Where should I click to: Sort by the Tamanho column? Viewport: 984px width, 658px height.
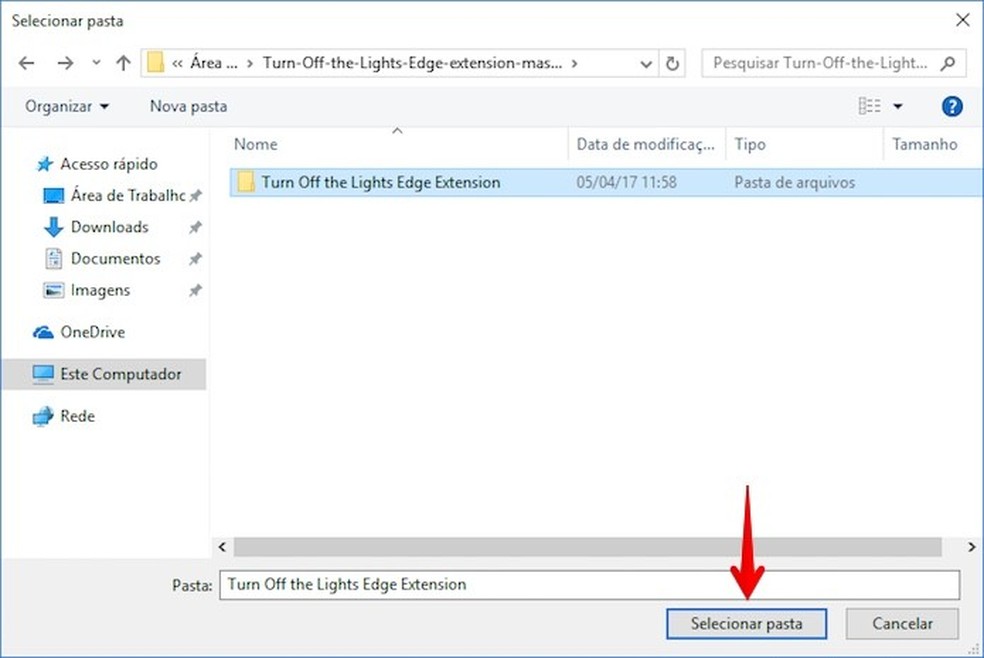tap(933, 144)
